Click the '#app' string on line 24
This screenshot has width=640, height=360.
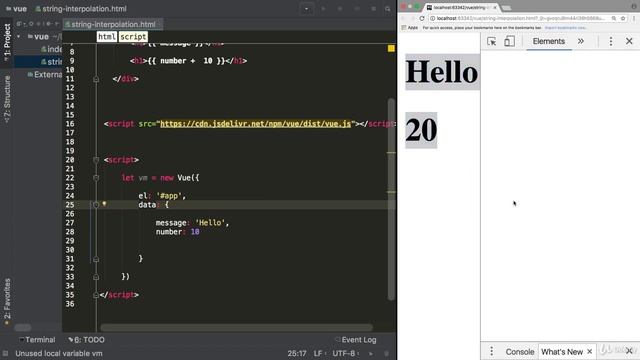pyautogui.click(x=169, y=196)
